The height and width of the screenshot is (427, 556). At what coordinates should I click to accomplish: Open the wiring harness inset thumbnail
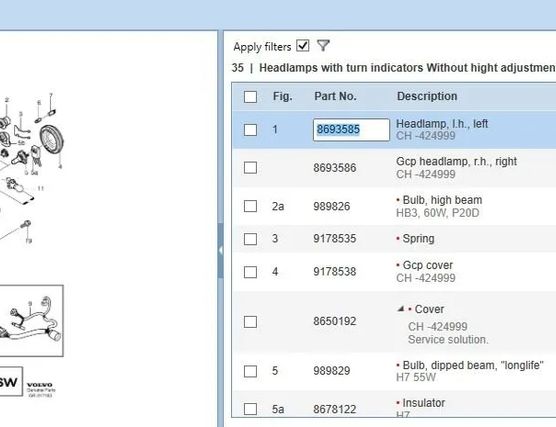coord(31,321)
